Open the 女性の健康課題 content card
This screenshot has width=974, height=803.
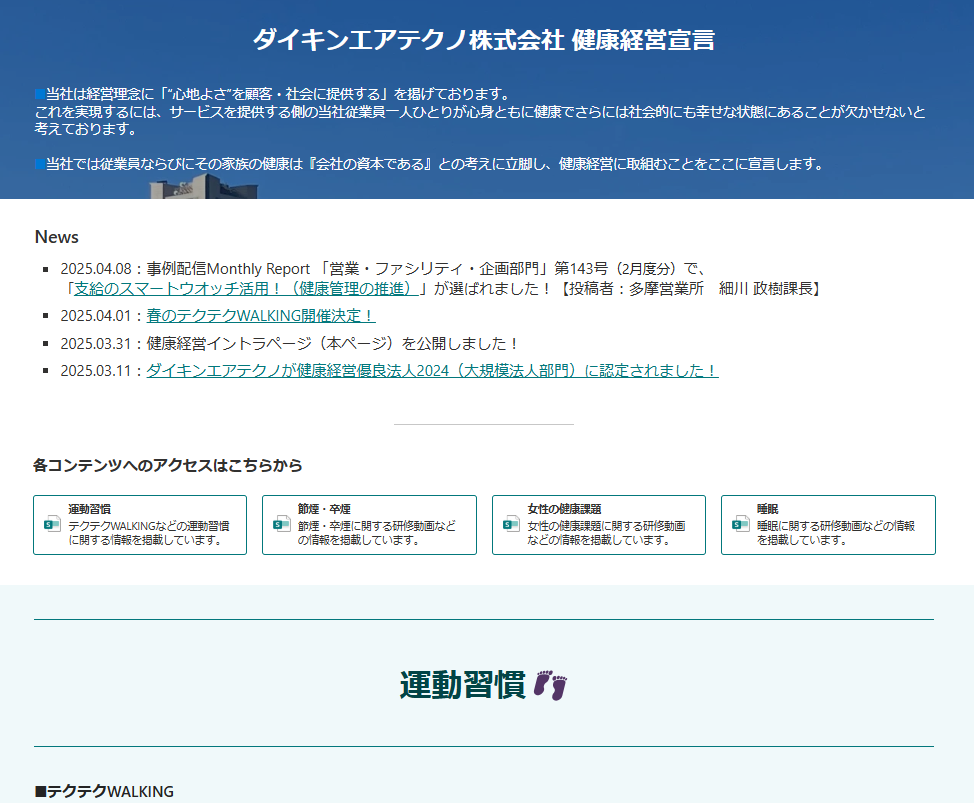click(599, 525)
